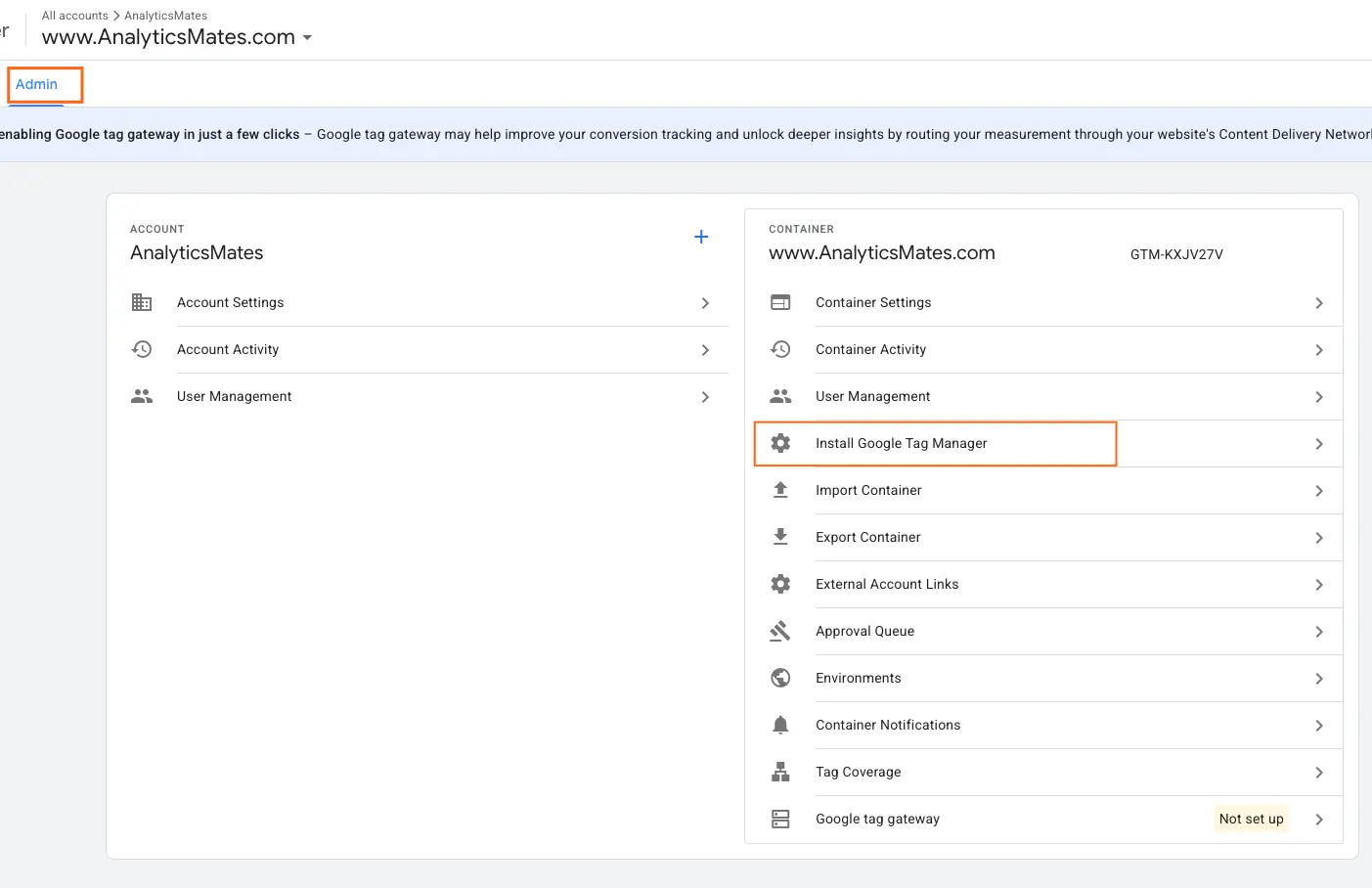The height and width of the screenshot is (888, 1372).
Task: Expand the Container Settings chevron
Action: point(1319,303)
